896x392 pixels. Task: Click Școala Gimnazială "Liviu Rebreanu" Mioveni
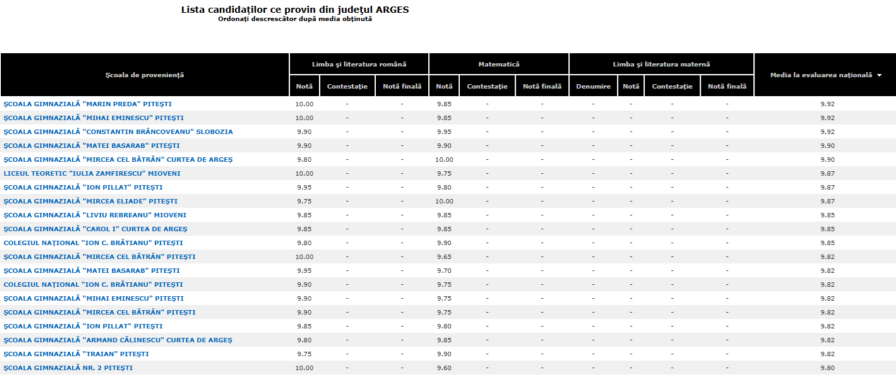click(x=95, y=215)
